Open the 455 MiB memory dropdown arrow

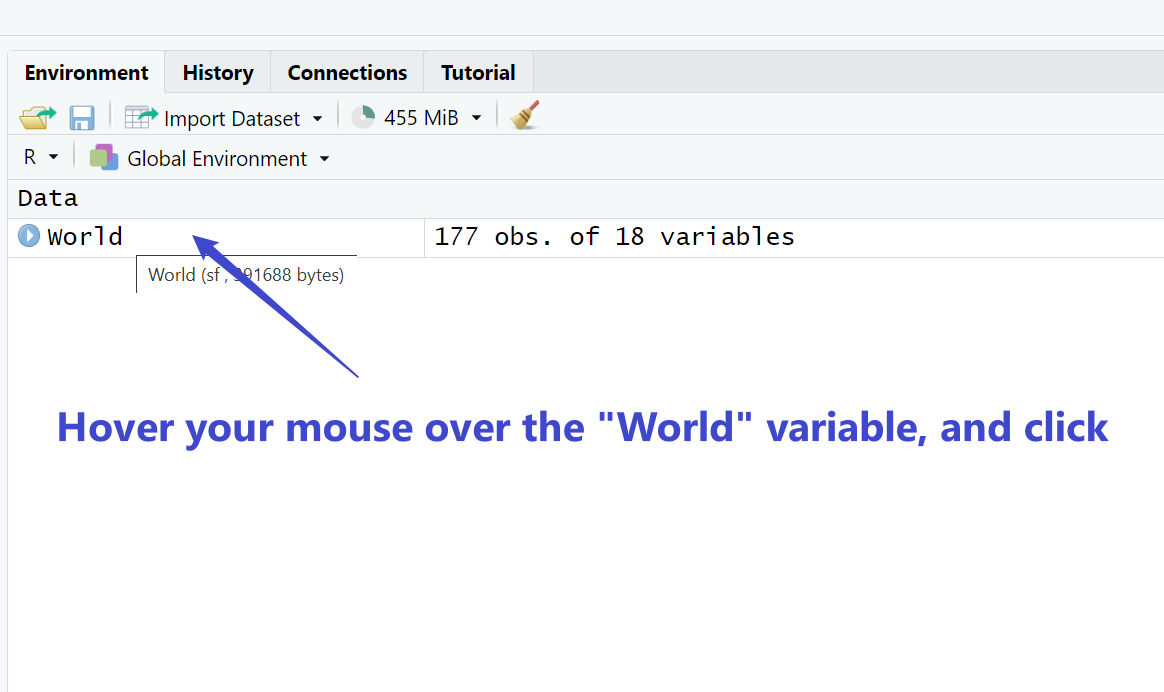(x=476, y=118)
